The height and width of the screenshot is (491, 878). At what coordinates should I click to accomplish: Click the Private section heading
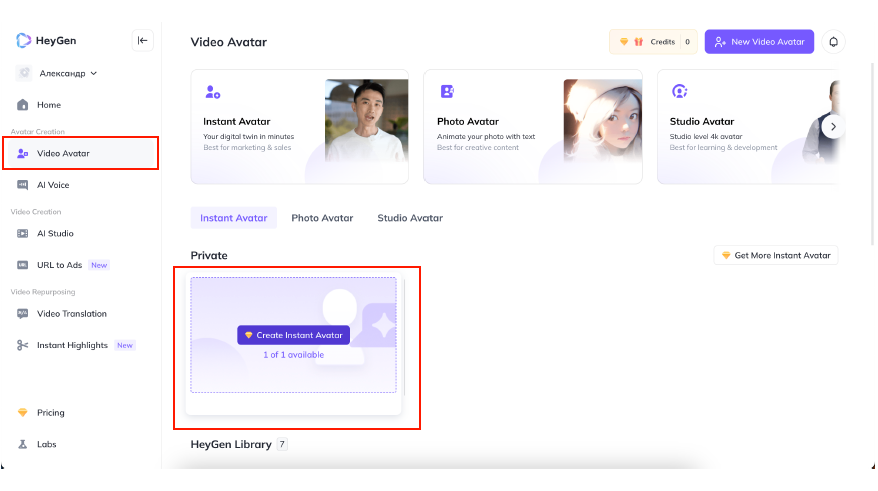click(209, 255)
